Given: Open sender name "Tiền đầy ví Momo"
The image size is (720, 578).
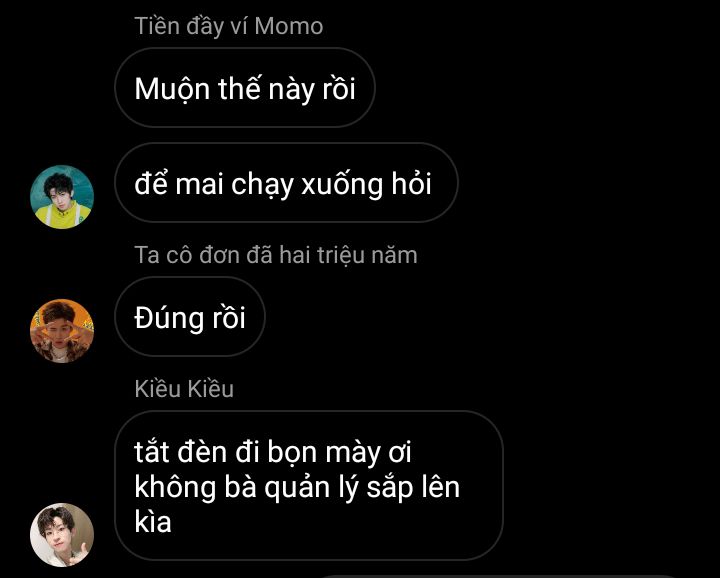Looking at the screenshot, I should (229, 26).
